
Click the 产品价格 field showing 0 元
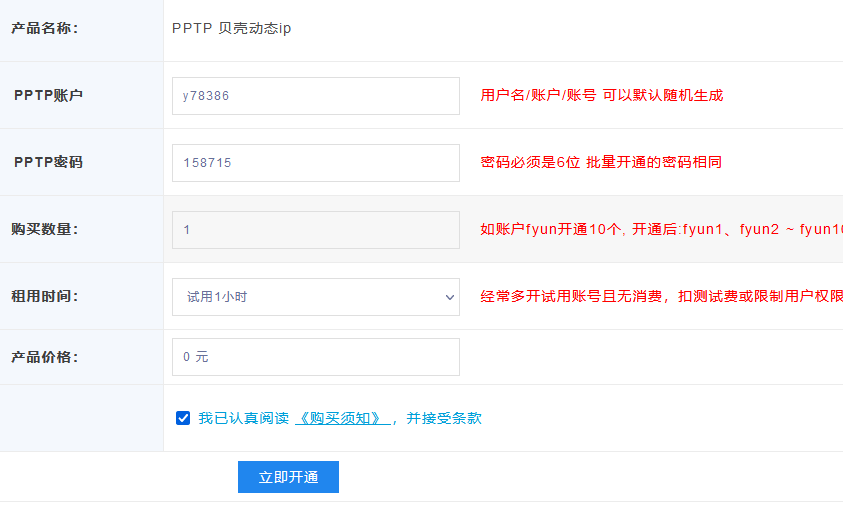click(x=315, y=357)
